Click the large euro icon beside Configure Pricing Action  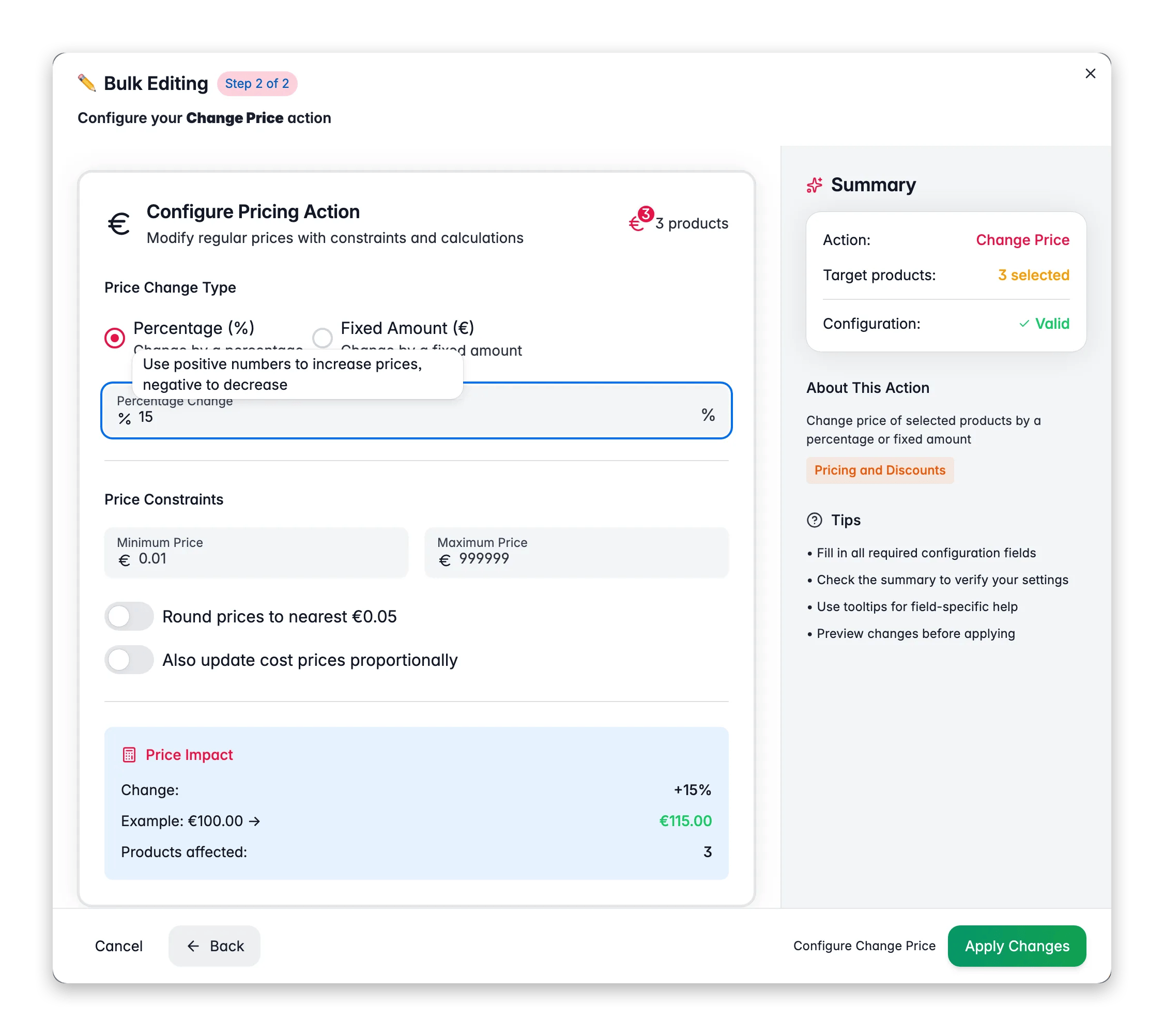point(119,224)
